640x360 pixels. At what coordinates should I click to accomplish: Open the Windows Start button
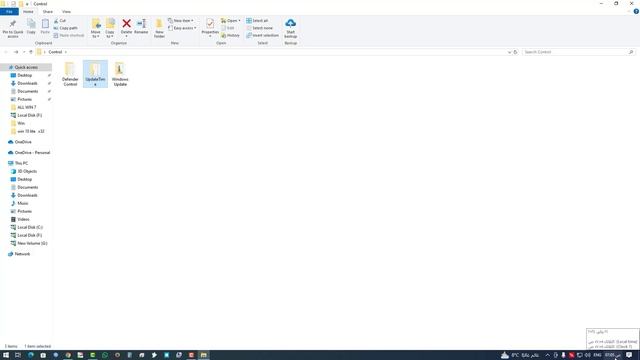point(6,355)
